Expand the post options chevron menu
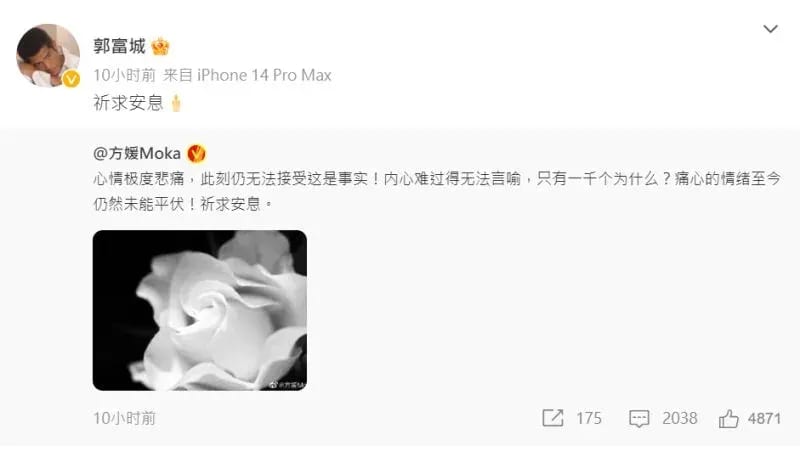800x451 pixels. point(770,29)
